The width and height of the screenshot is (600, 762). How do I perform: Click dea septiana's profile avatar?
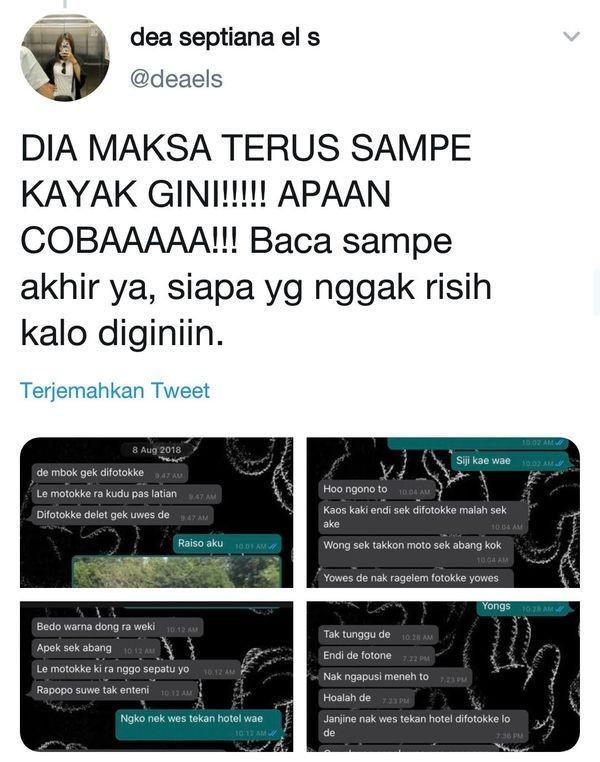(65, 58)
